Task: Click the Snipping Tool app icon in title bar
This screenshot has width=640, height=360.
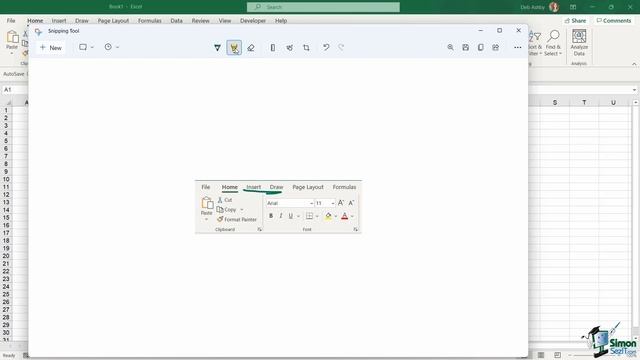Action: (38, 31)
